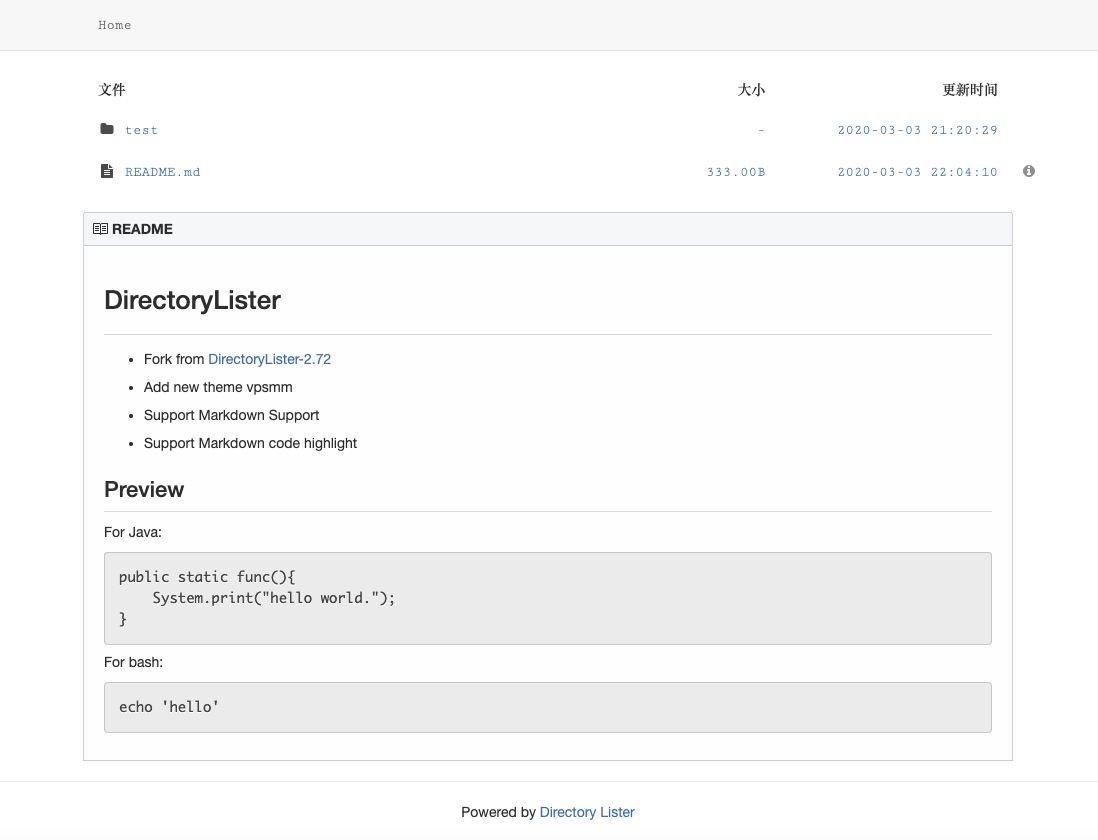Image resolution: width=1098 pixels, height=840 pixels.
Task: Click the document icon beside README.md
Action: (x=107, y=171)
